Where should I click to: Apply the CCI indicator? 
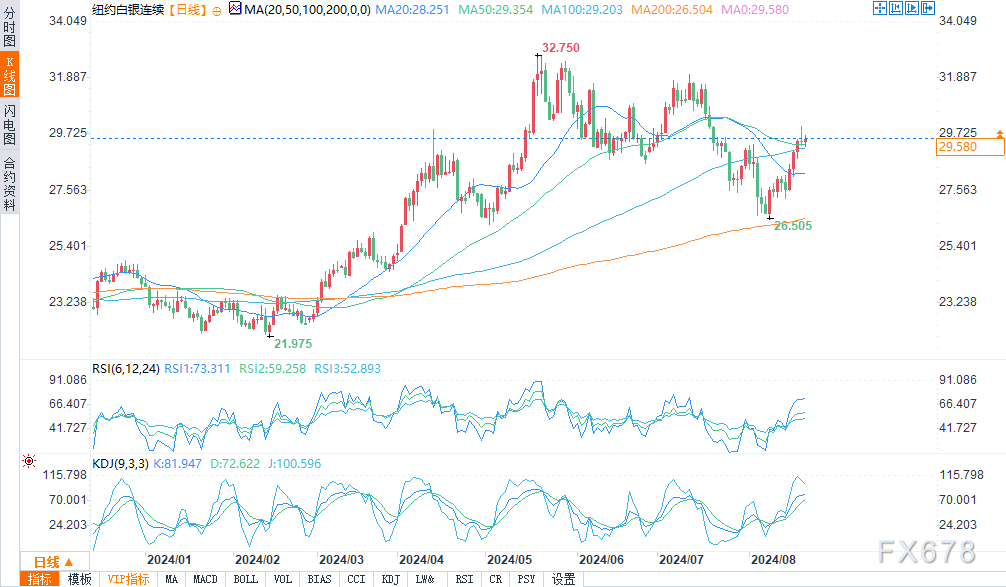click(x=356, y=579)
